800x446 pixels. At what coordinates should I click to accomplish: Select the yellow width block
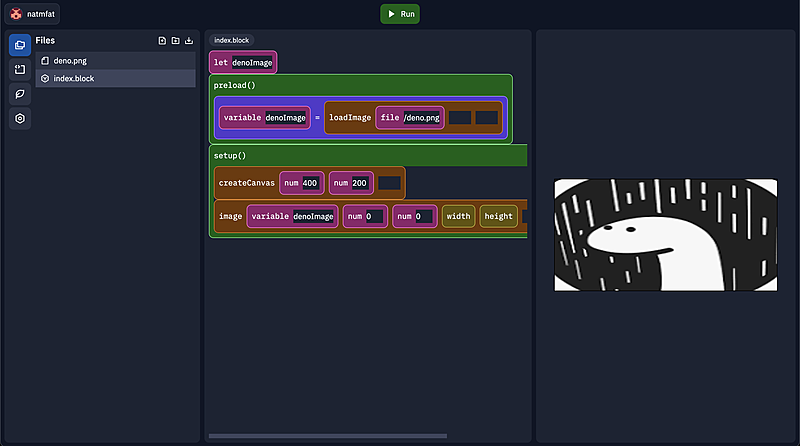point(458,216)
